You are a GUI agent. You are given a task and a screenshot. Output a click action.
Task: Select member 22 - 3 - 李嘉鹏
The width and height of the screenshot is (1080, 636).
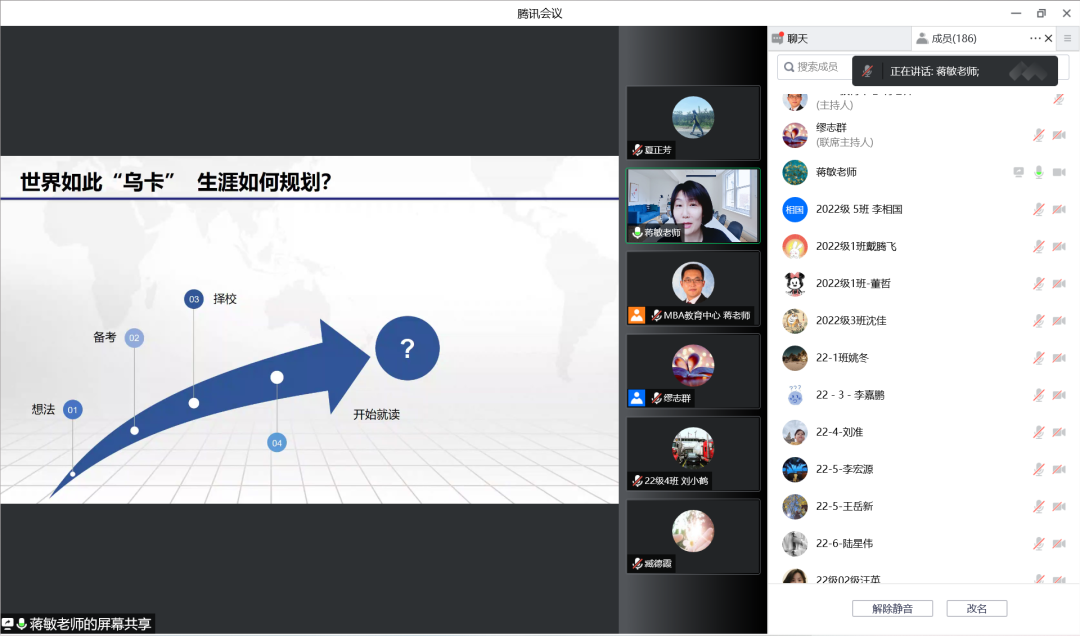pos(924,395)
